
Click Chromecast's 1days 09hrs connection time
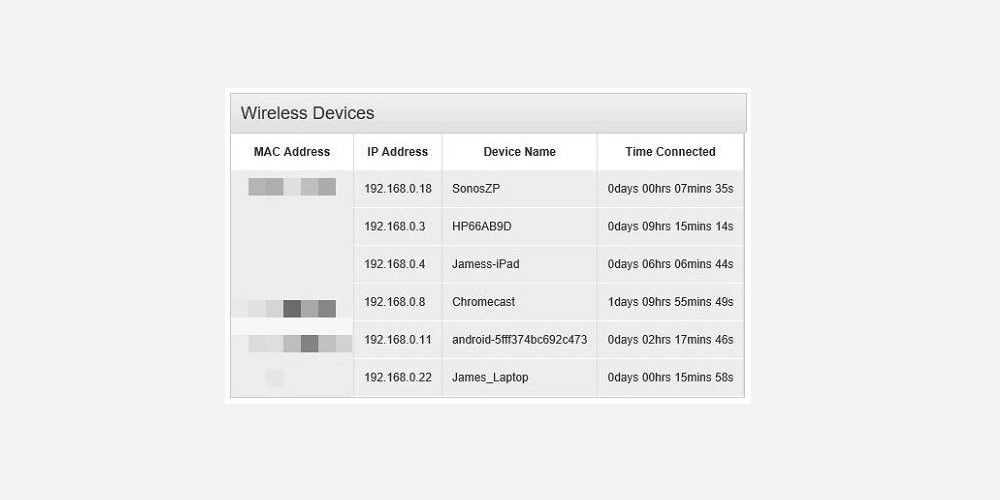click(x=670, y=302)
